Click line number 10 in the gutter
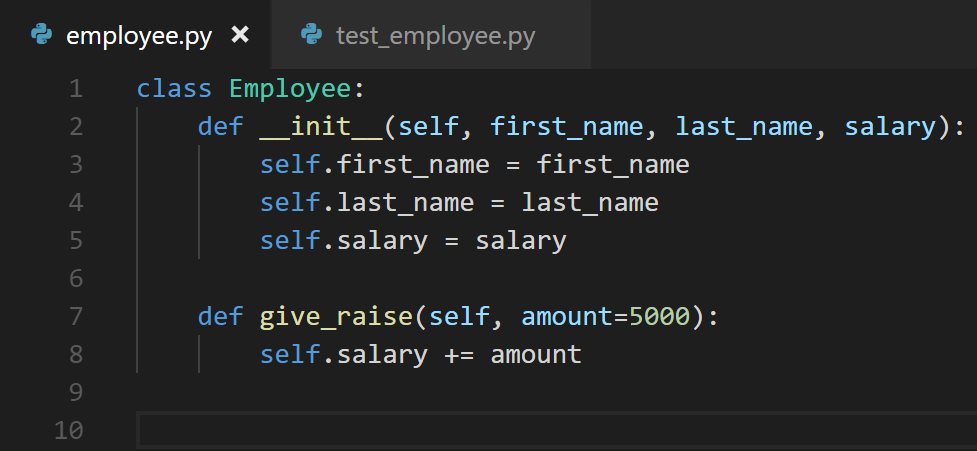977x451 pixels. coord(69,430)
